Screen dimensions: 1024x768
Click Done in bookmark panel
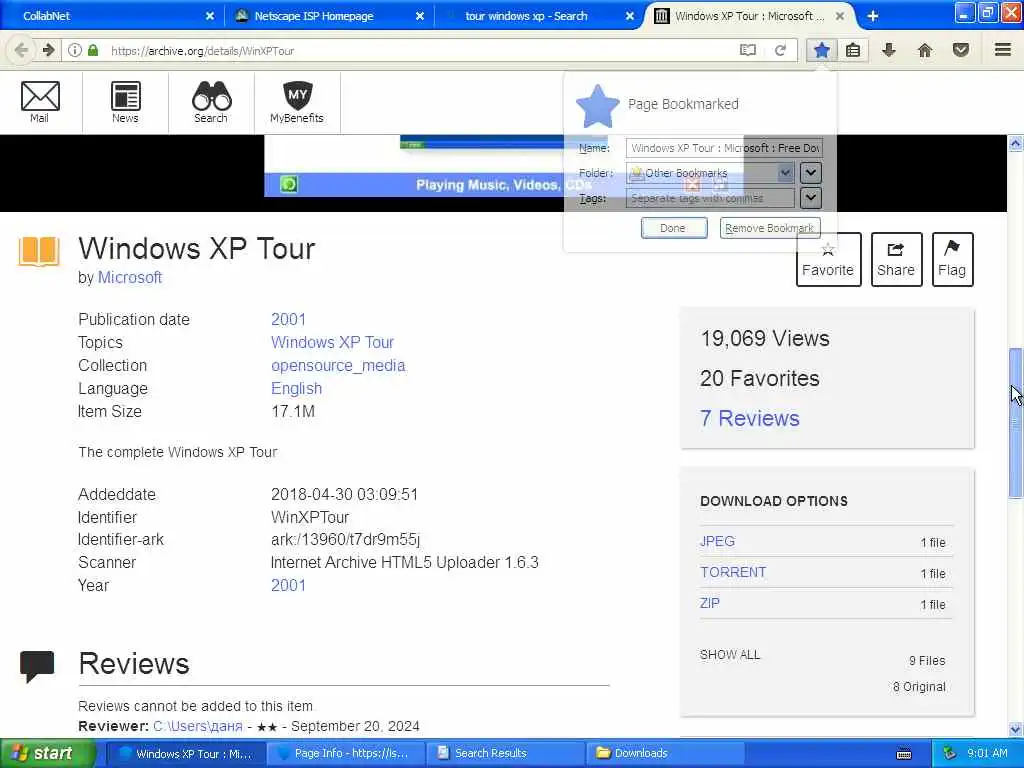pos(673,228)
